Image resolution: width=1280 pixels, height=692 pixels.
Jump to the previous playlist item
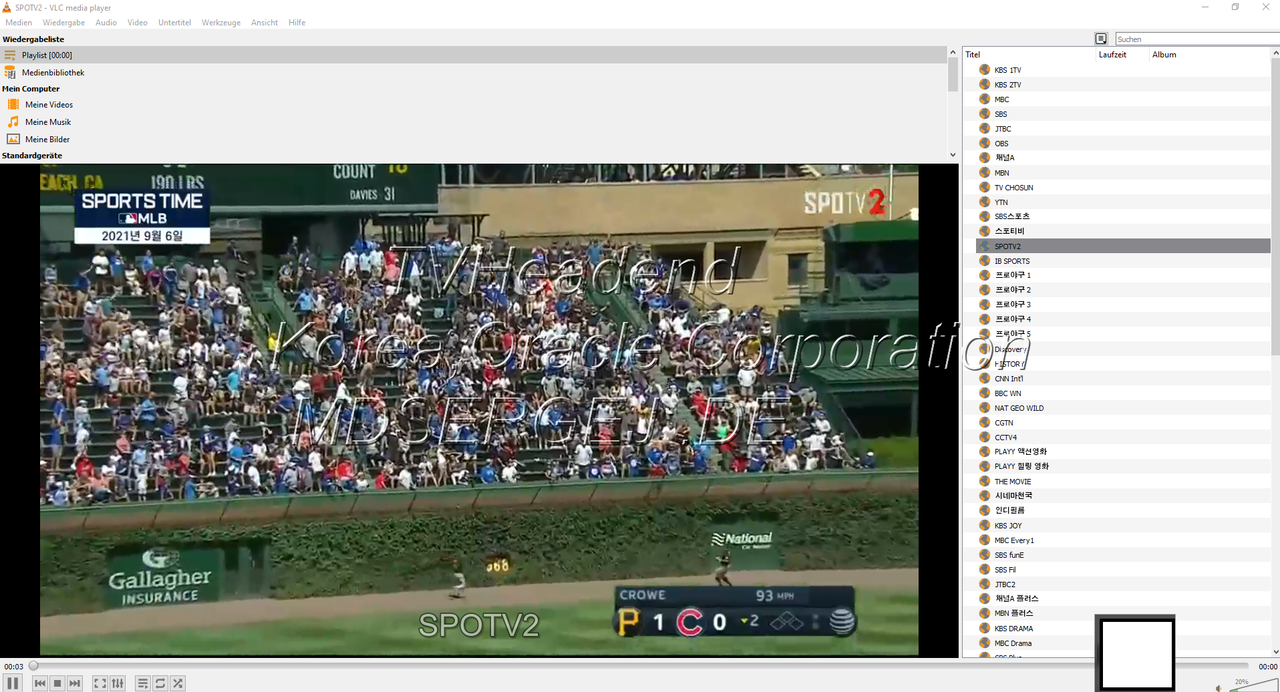tap(40, 683)
